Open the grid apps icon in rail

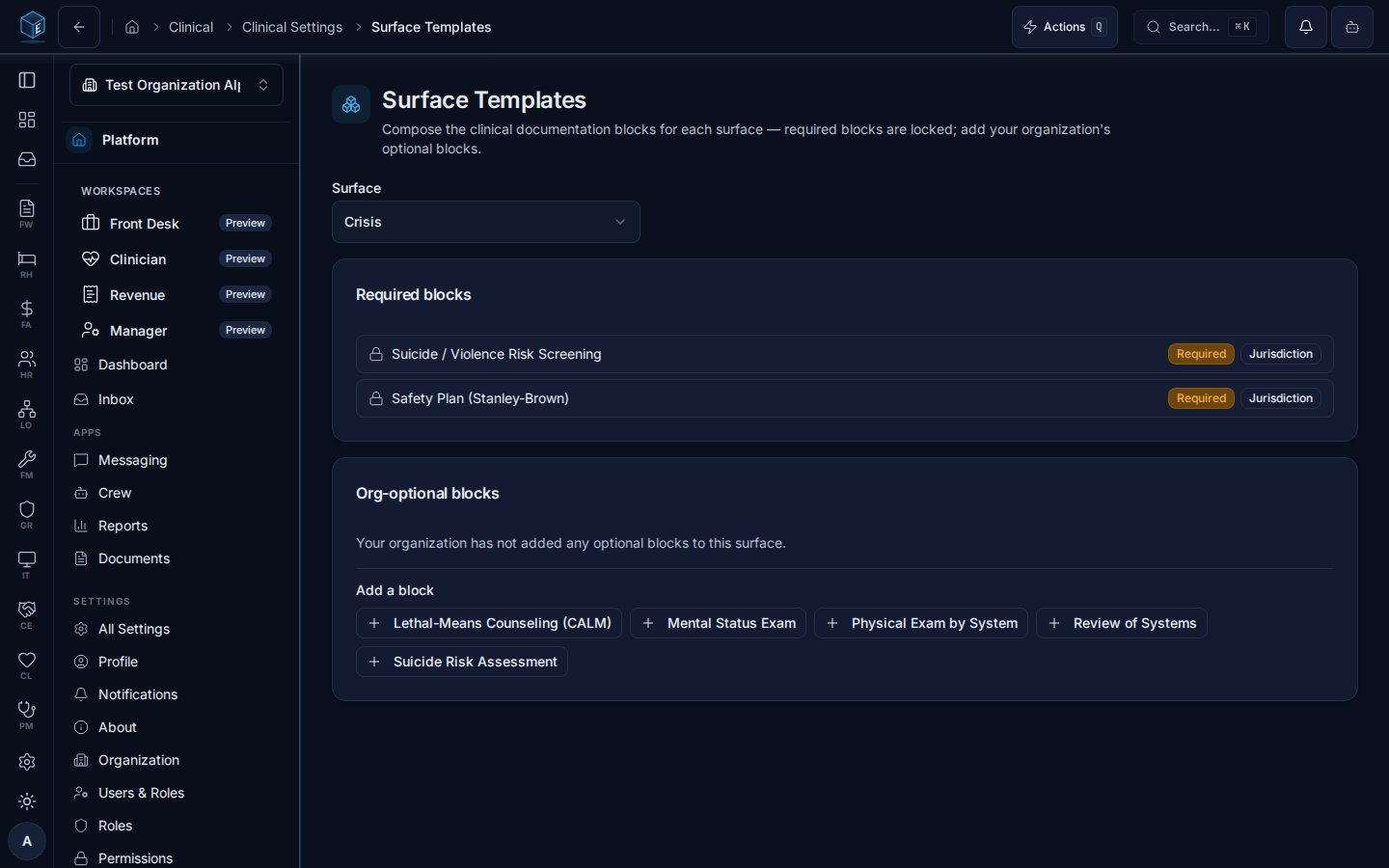coord(27,120)
